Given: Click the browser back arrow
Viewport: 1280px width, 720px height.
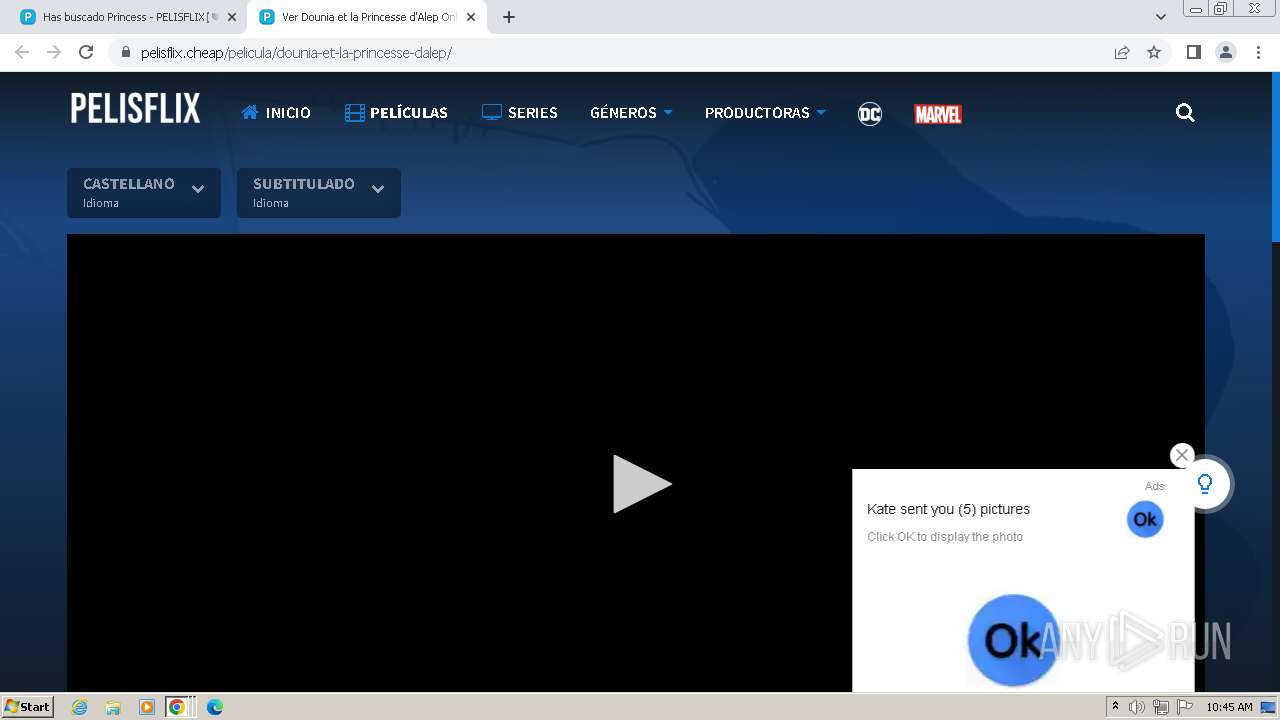Looking at the screenshot, I should [22, 52].
